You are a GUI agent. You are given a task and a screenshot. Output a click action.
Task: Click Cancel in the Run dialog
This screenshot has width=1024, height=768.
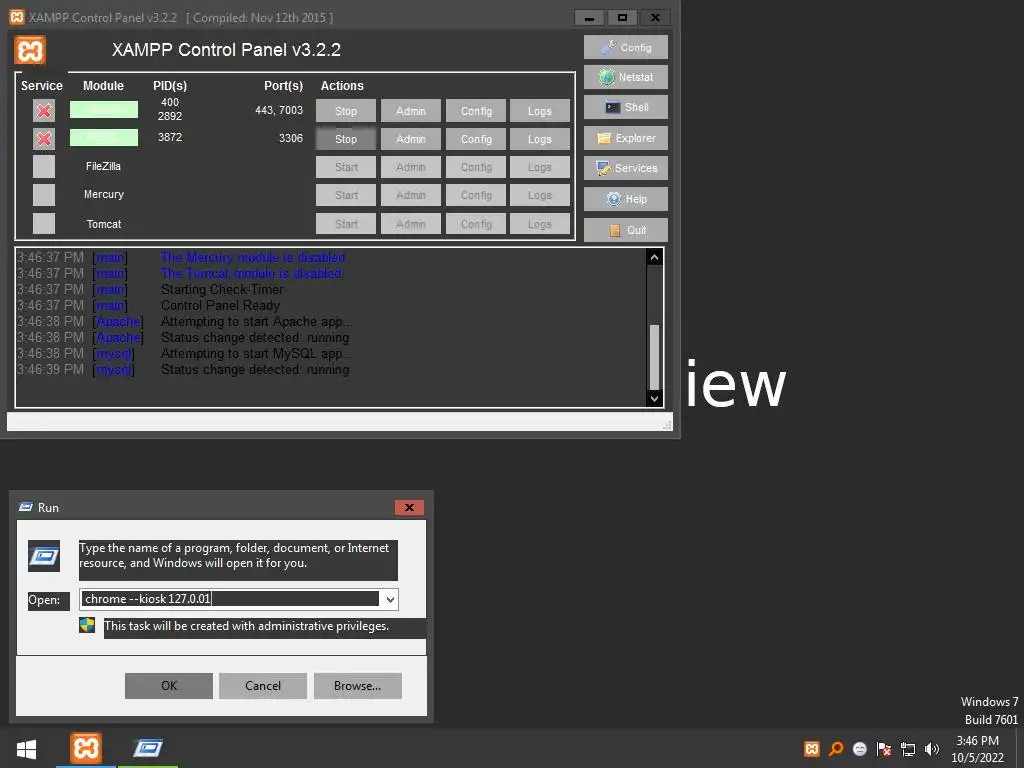tap(263, 686)
